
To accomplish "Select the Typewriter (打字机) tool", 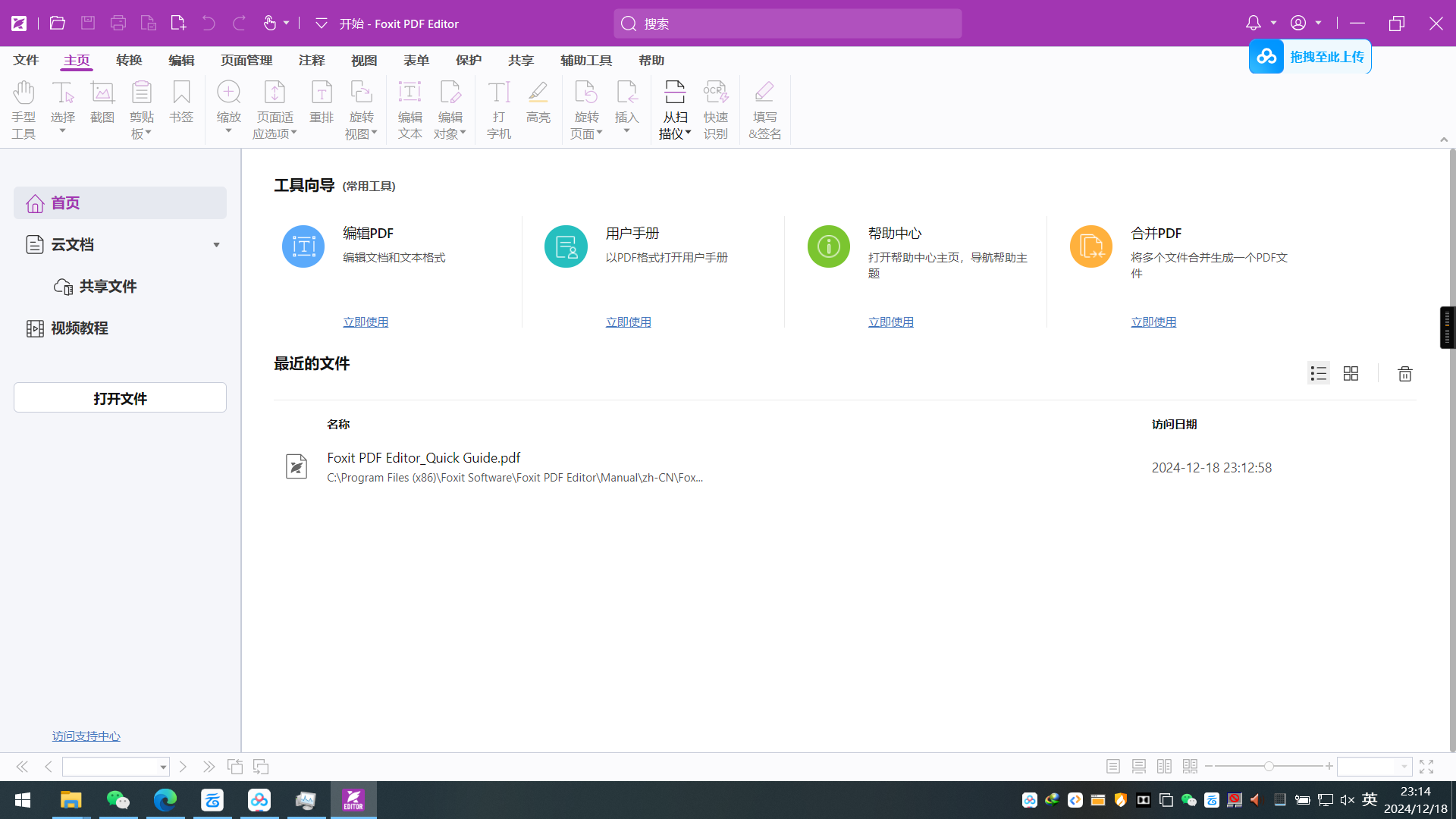I will [498, 110].
